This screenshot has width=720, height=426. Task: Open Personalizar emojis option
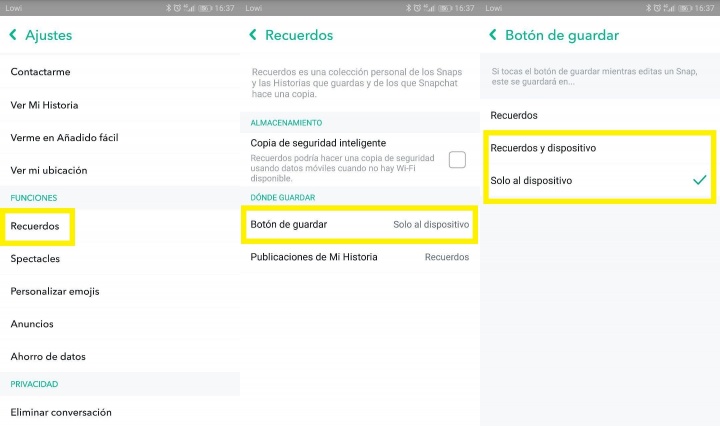click(120, 291)
